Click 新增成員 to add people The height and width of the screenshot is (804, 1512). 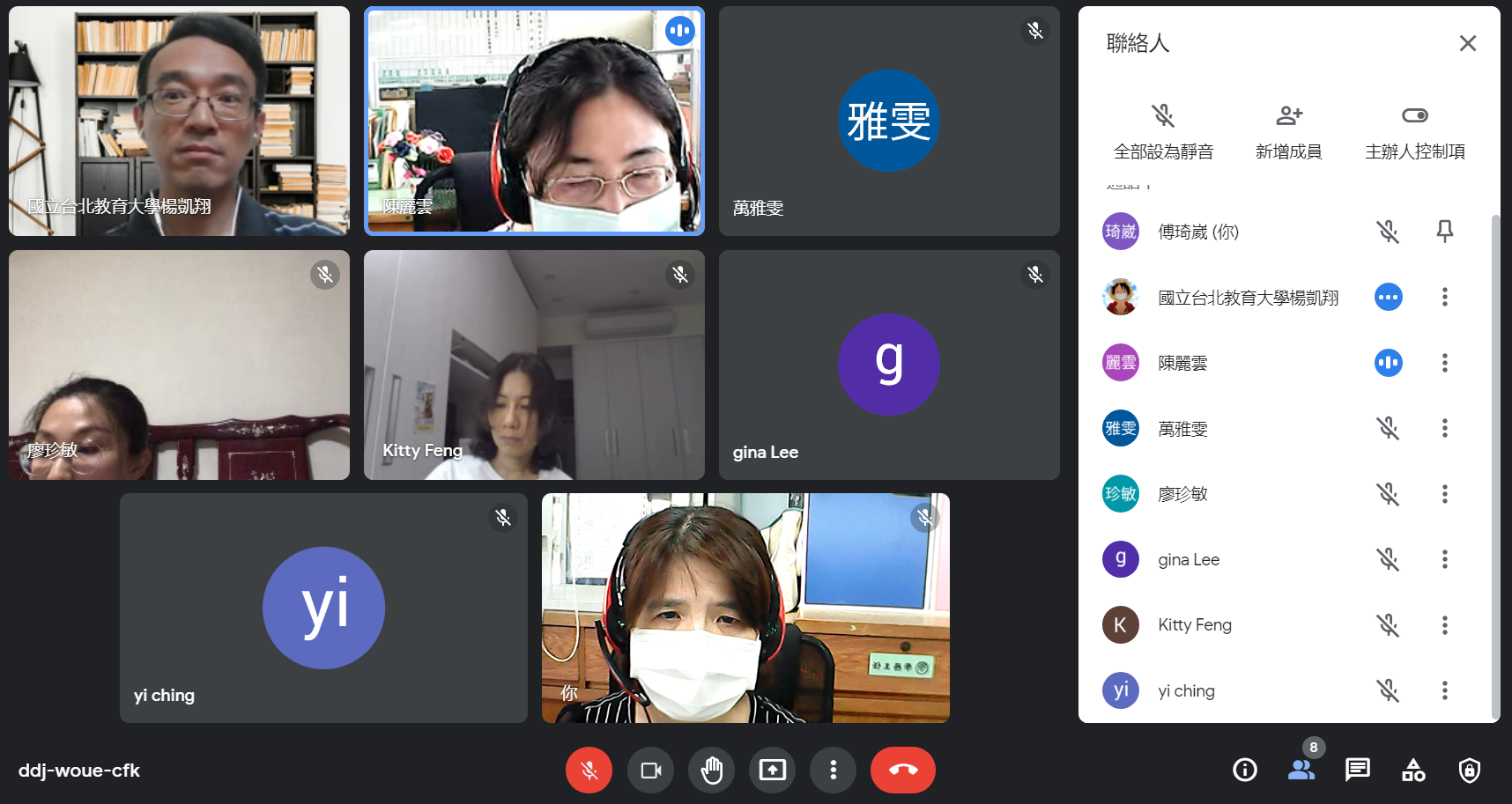tap(1288, 130)
